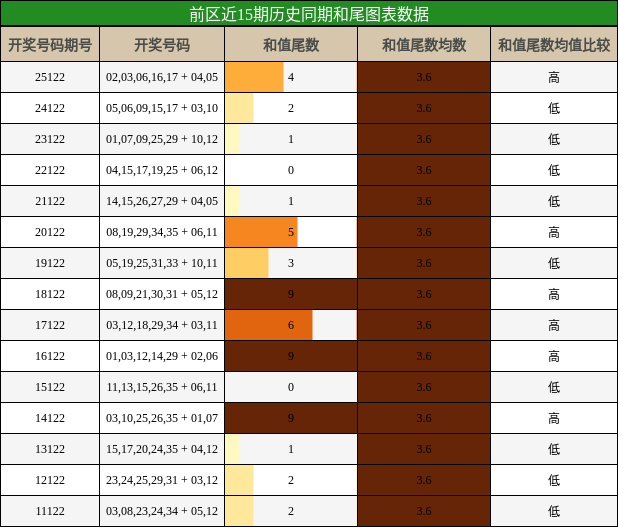Select numbers 08,19,29,34,35 + 06,11

click(162, 232)
